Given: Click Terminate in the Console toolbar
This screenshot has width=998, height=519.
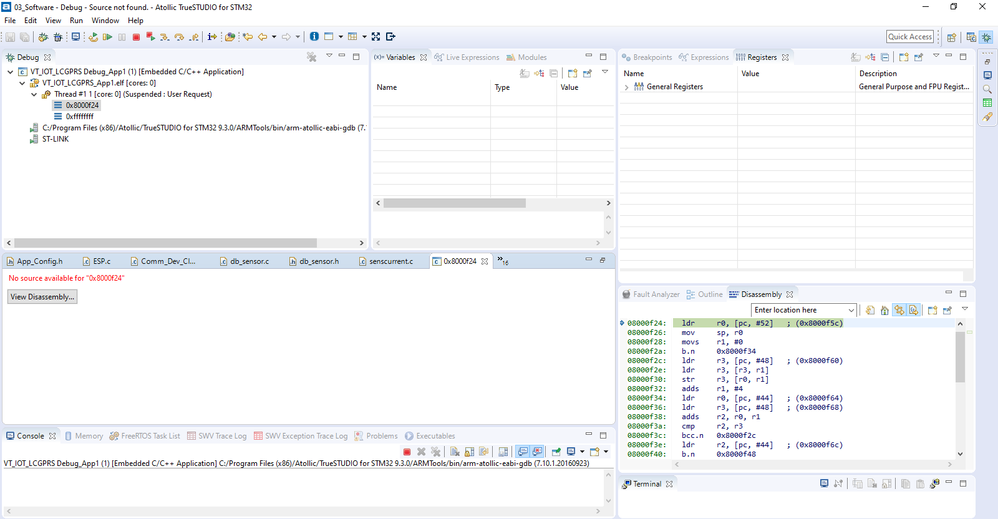Looking at the screenshot, I should [x=407, y=451].
